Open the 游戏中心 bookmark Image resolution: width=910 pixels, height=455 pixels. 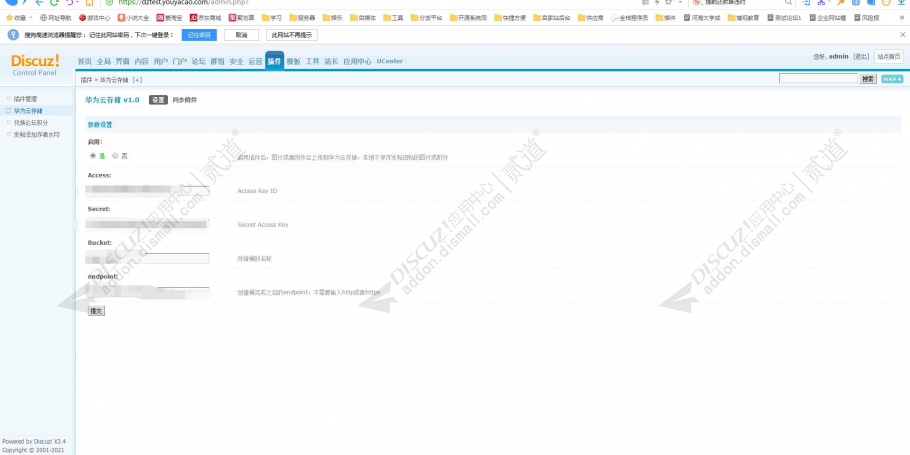[x=95, y=18]
